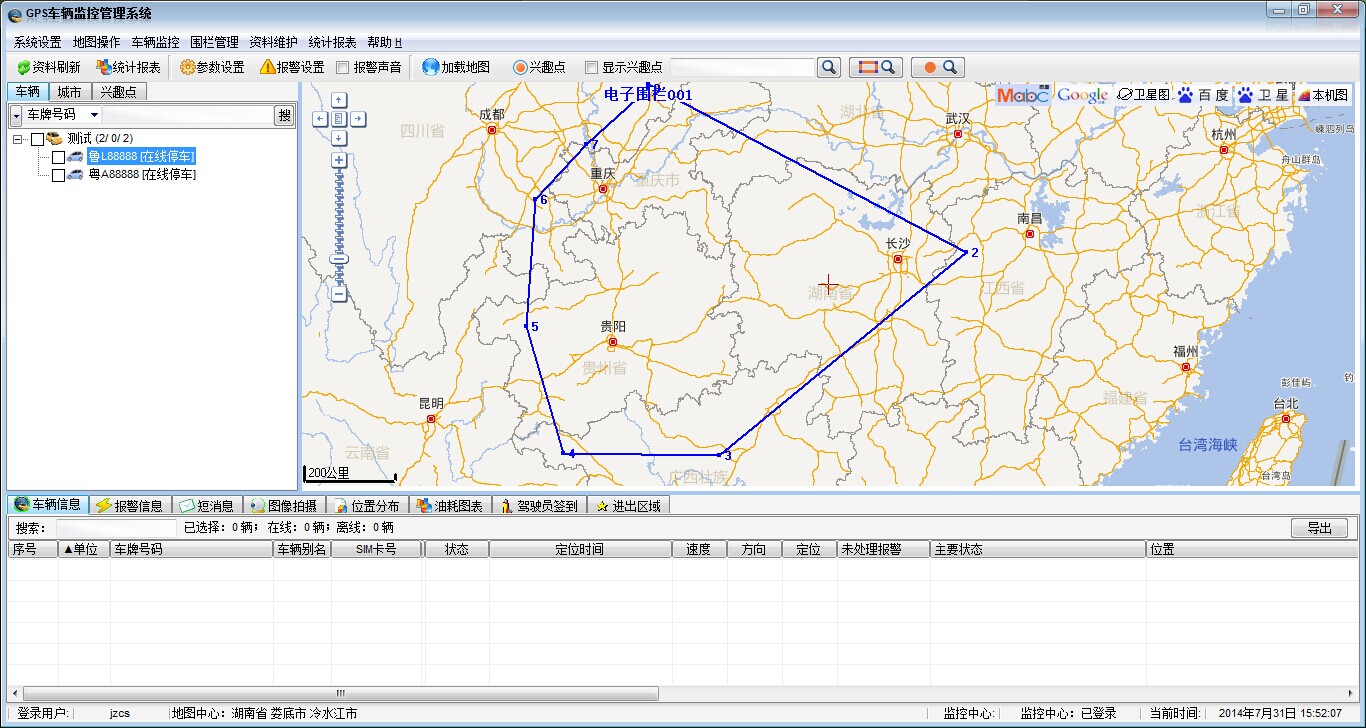Click the map zoom-in plus button
The width and height of the screenshot is (1366, 728).
(x=339, y=160)
